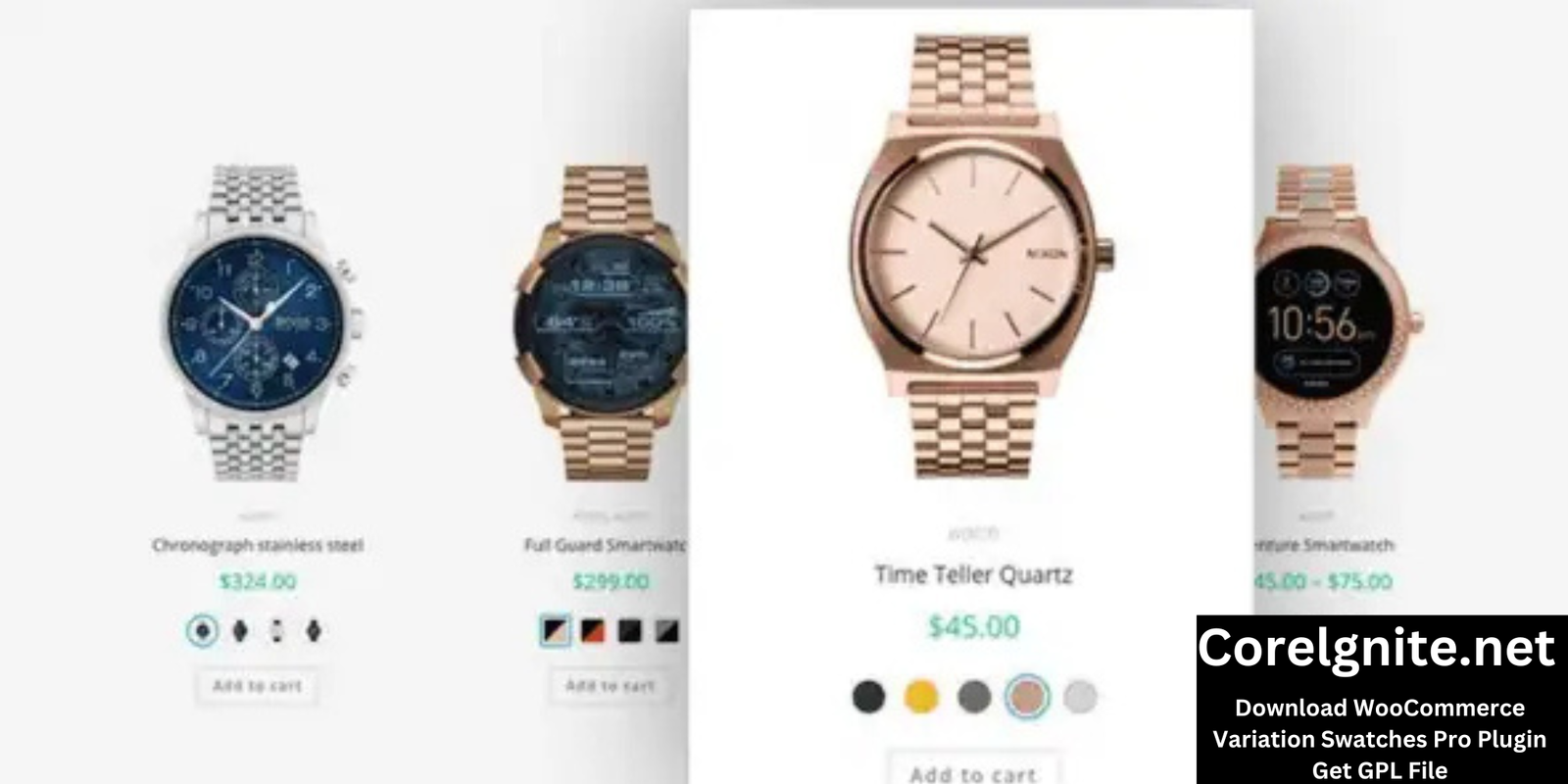Image resolution: width=1568 pixels, height=784 pixels.
Task: Choose the light silver swatch for Time Teller Quartz
Action: coord(1080,697)
